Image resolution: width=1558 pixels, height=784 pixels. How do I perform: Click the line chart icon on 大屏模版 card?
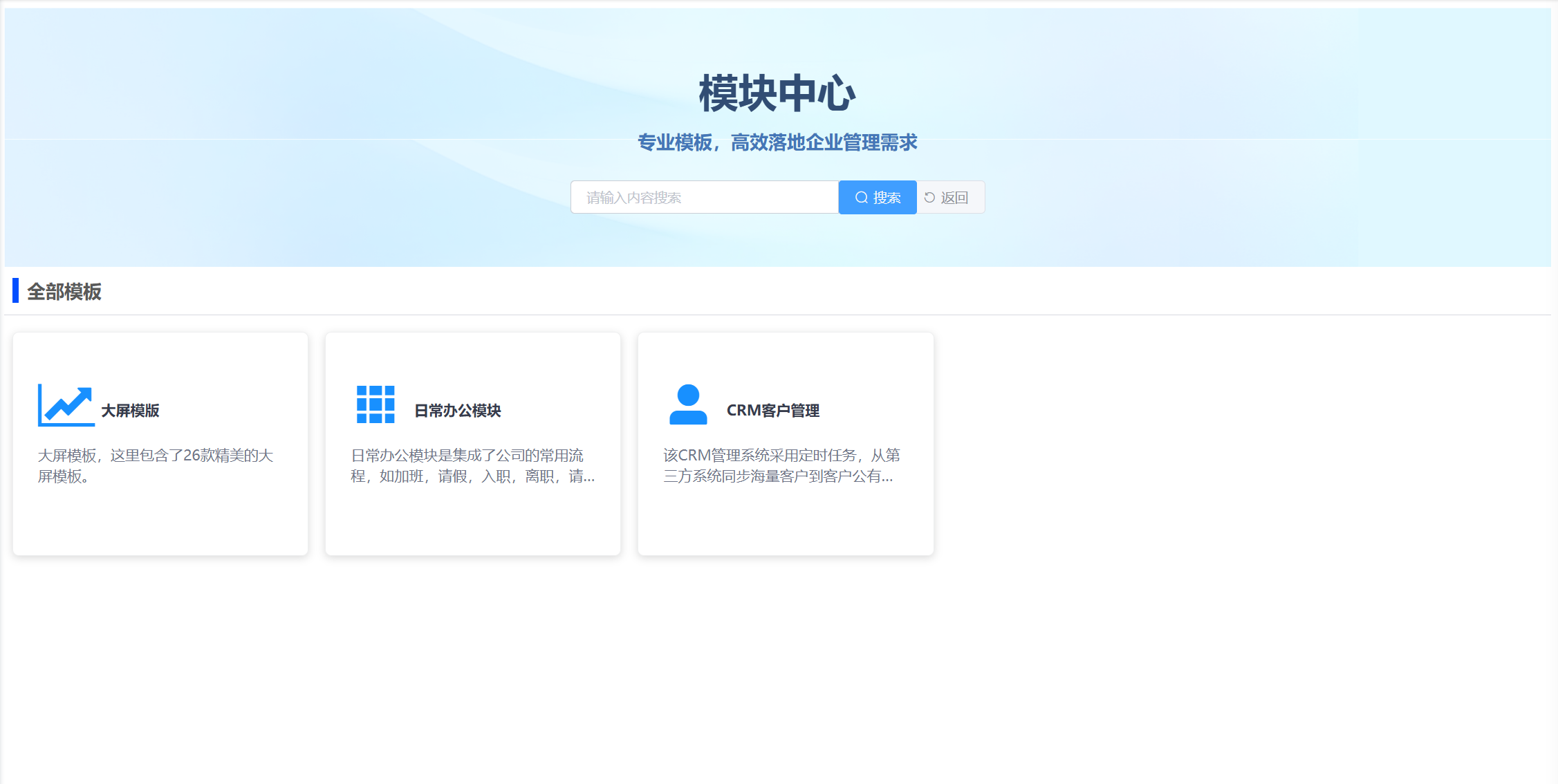66,406
